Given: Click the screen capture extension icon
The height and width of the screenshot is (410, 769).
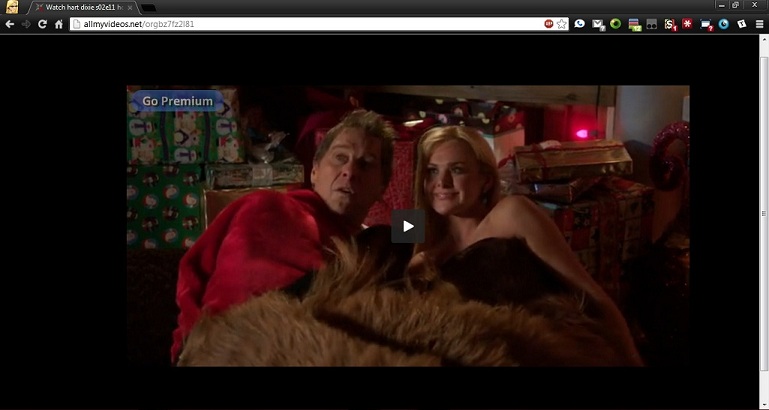Looking at the screenshot, I should click(x=706, y=25).
